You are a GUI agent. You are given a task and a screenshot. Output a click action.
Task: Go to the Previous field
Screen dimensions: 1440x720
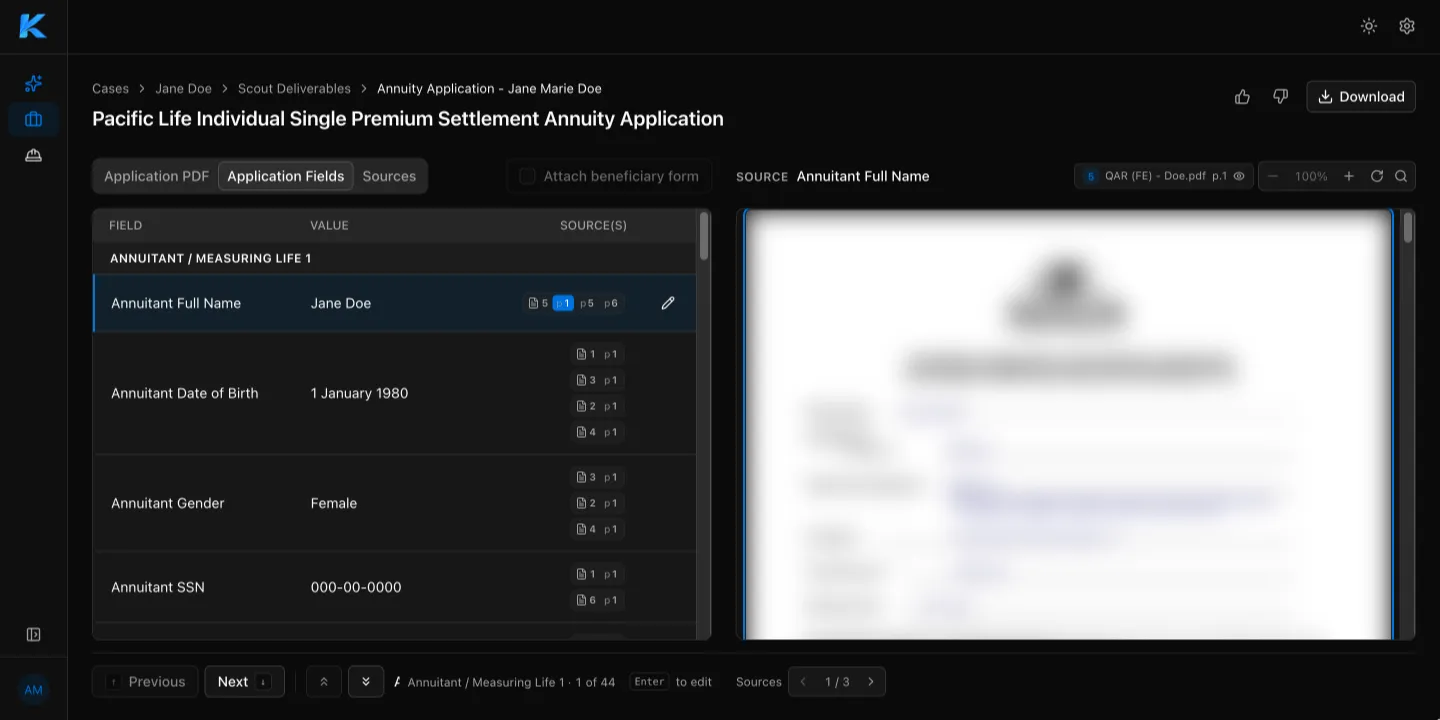click(x=145, y=682)
